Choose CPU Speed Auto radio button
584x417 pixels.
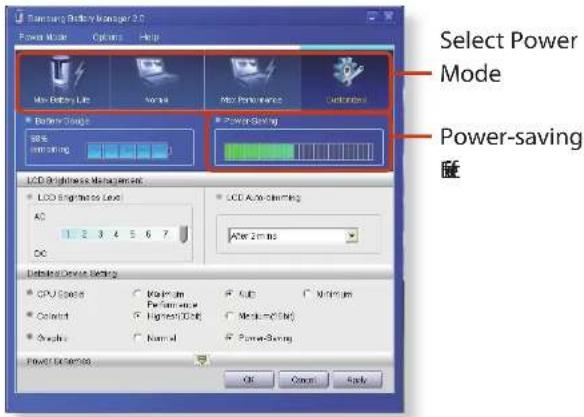(x=229, y=294)
